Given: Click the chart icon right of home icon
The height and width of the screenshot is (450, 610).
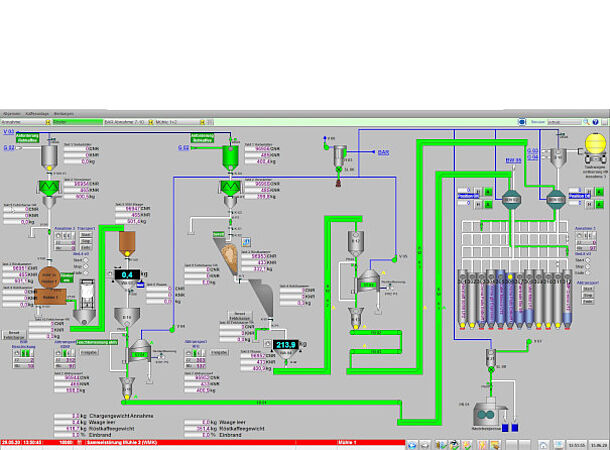Looking at the screenshot, I should click(558, 445).
